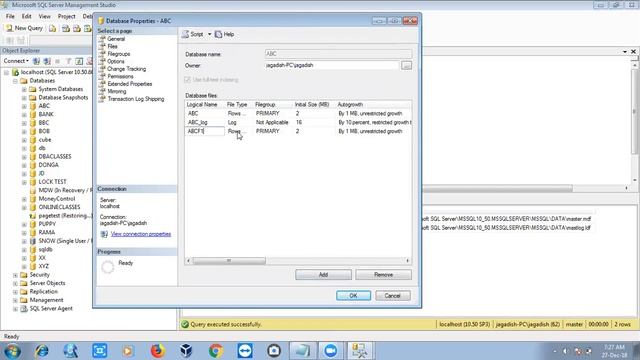Click the New Query toolbar button
640x360 pixels.
click(x=24, y=28)
